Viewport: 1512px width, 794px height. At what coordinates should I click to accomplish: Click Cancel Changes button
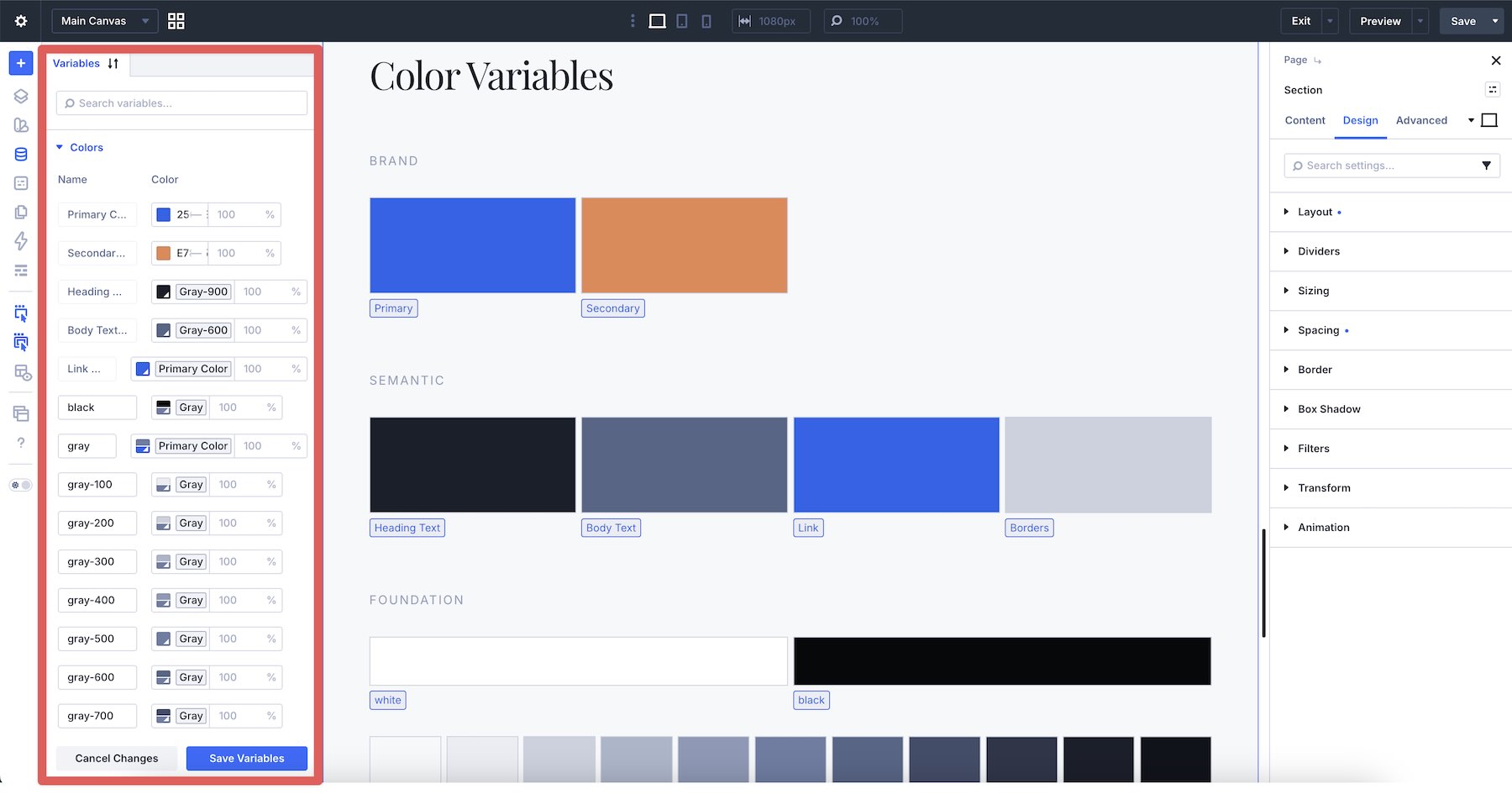tap(117, 758)
